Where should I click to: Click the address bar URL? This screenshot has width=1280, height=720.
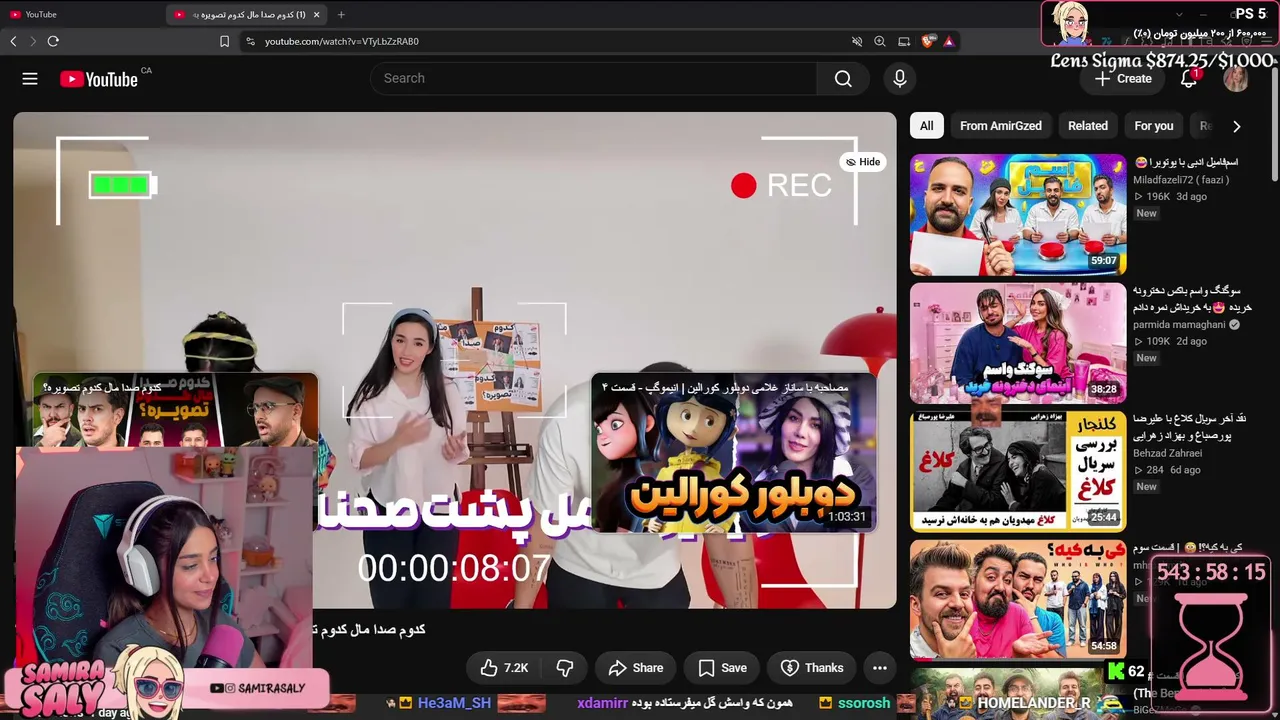click(342, 41)
